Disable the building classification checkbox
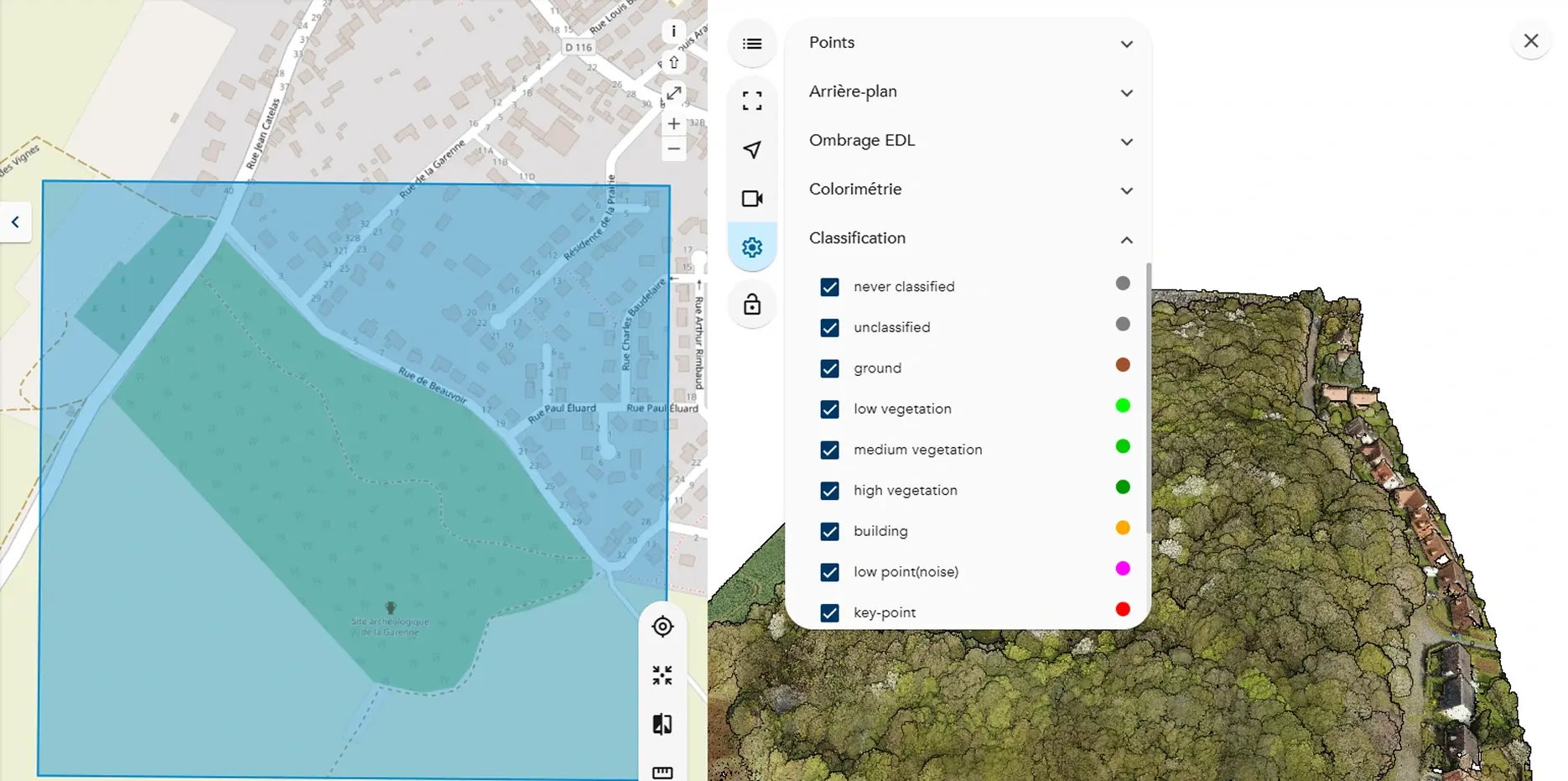The height and width of the screenshot is (781, 1568). coord(829,531)
